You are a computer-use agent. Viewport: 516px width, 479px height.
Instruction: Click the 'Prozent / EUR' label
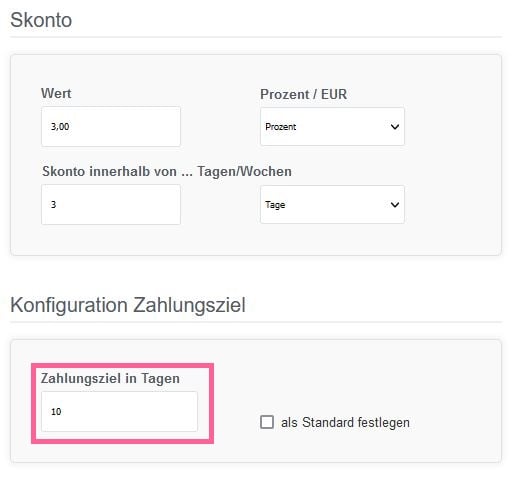(303, 94)
